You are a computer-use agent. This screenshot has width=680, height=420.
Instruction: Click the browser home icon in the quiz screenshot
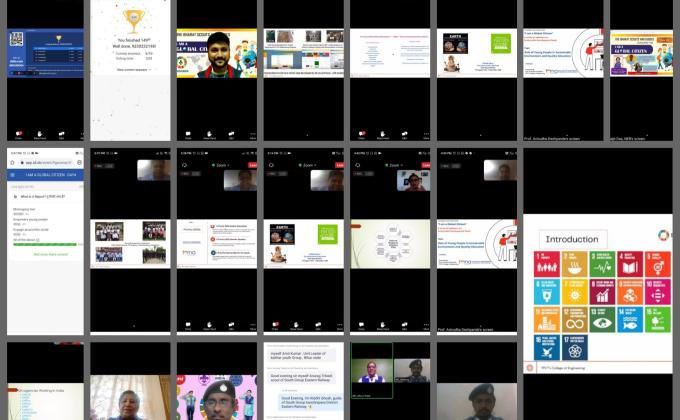(x=12, y=162)
